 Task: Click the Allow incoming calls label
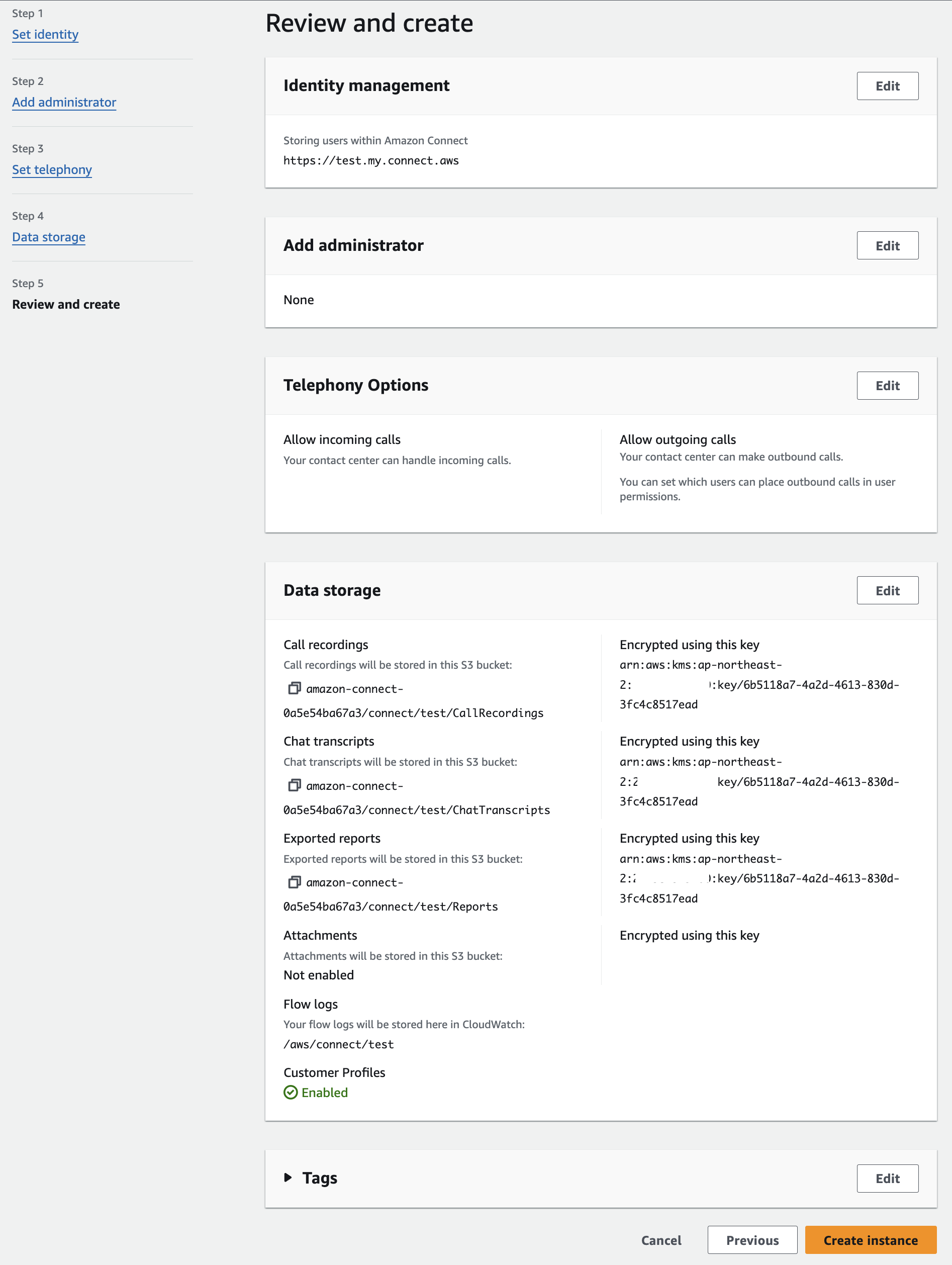342,439
